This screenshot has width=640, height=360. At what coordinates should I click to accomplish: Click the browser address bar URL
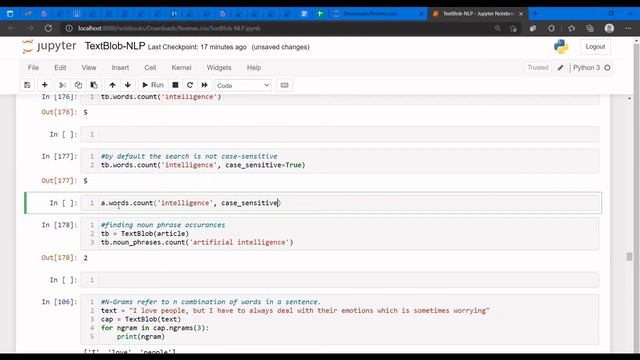[x=169, y=28]
